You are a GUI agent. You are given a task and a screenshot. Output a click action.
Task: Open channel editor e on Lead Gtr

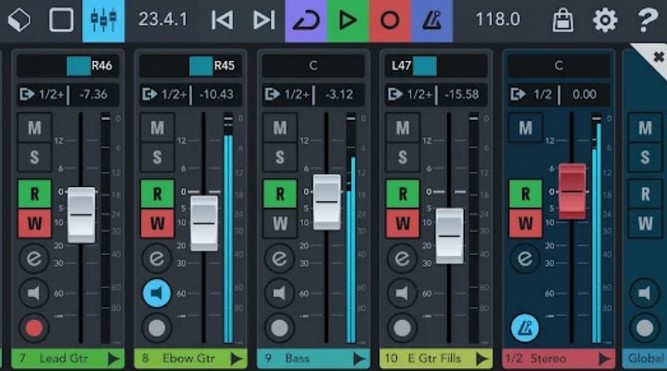(x=34, y=258)
